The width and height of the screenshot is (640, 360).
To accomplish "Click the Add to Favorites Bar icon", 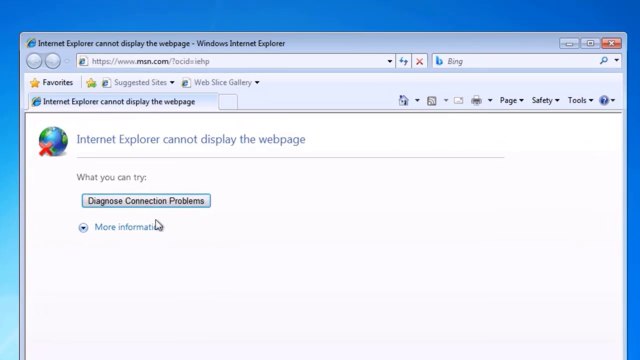I will 91,83.
